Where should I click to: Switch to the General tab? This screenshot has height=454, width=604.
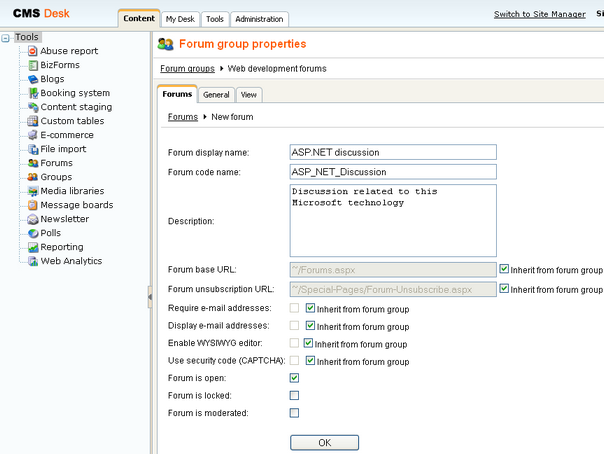[216, 95]
